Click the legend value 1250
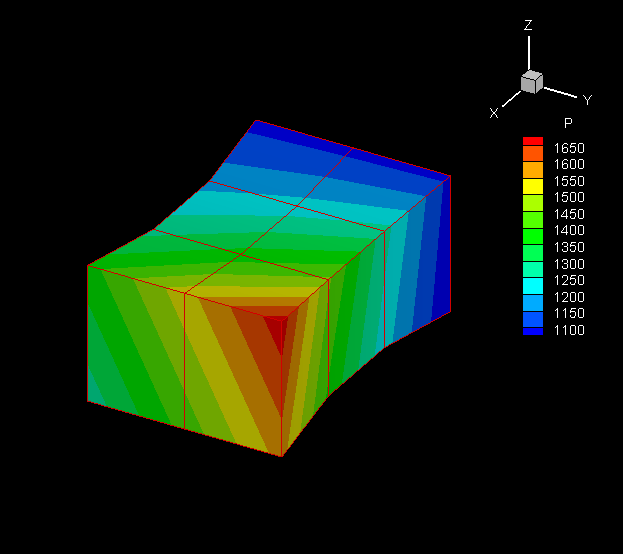623x554 pixels. tap(569, 281)
